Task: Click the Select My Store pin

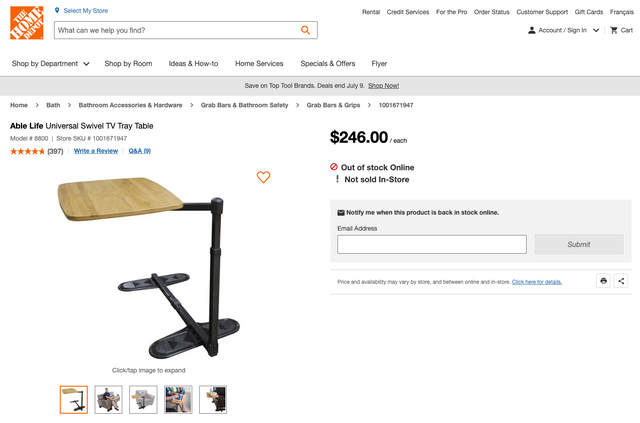Action: click(57, 10)
